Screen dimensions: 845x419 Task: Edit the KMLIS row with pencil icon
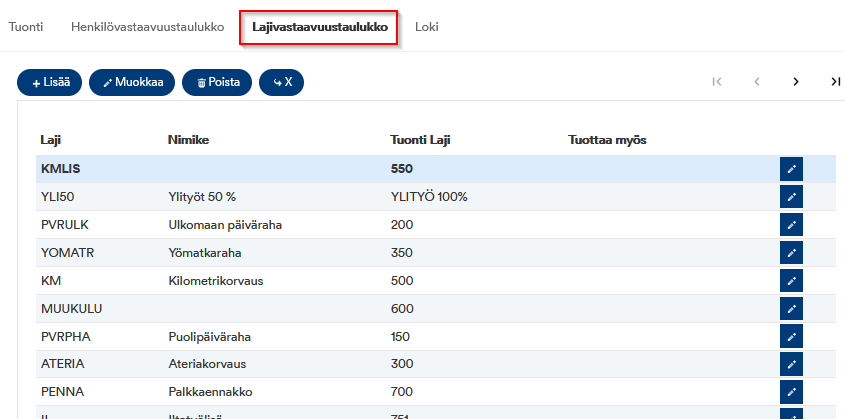(x=791, y=169)
